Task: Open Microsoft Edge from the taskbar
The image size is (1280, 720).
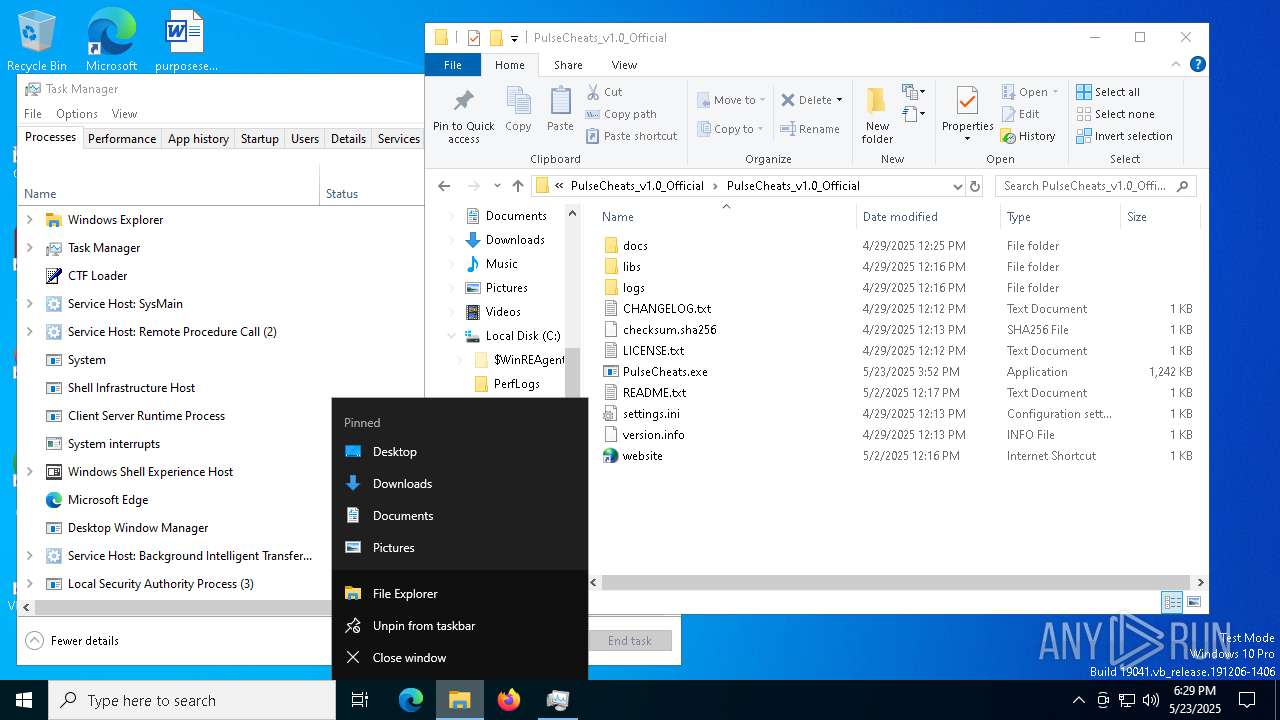Action: [x=411, y=700]
